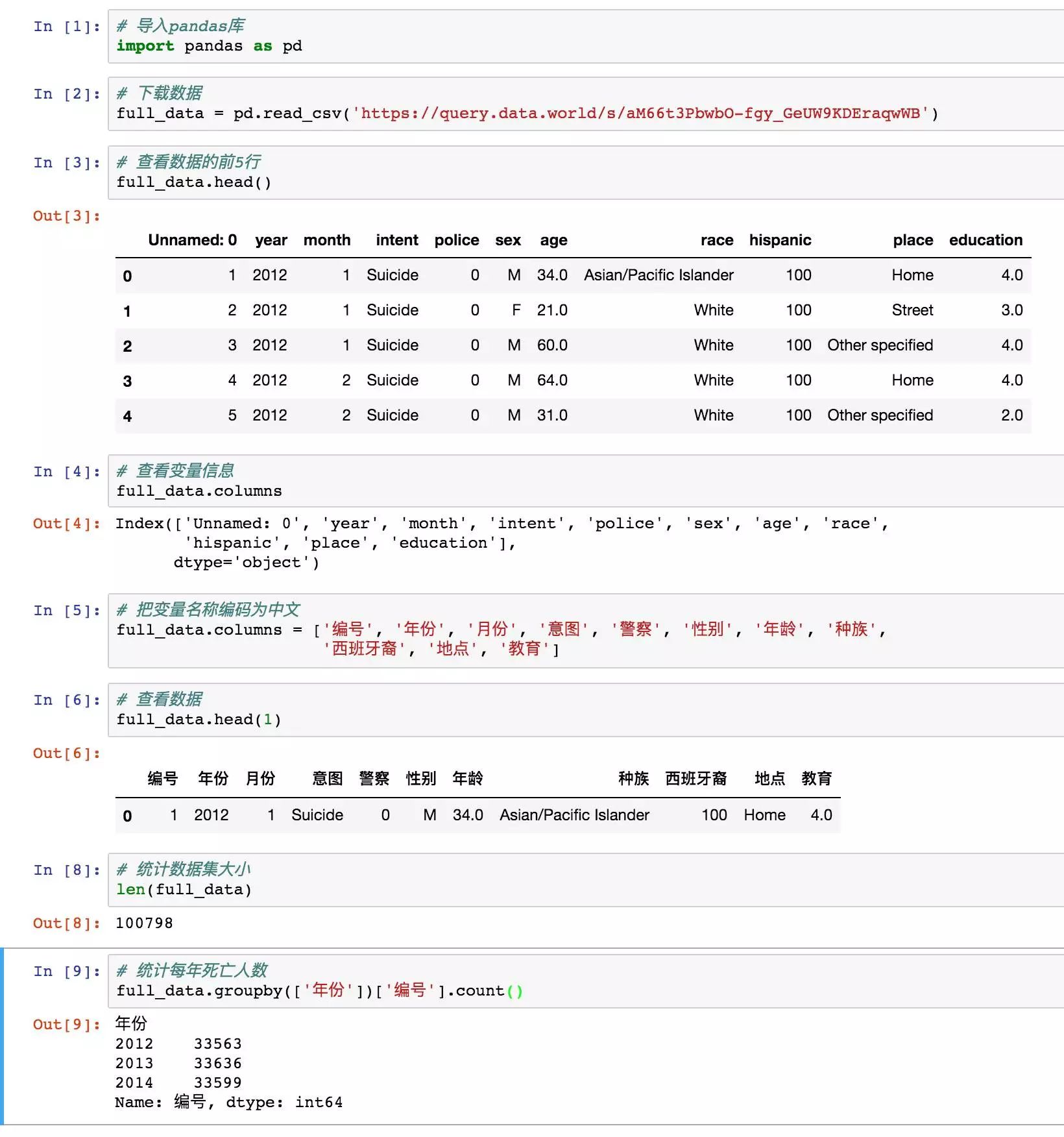Click the '年龄' column header
The height and width of the screenshot is (1137, 1064).
[468, 779]
